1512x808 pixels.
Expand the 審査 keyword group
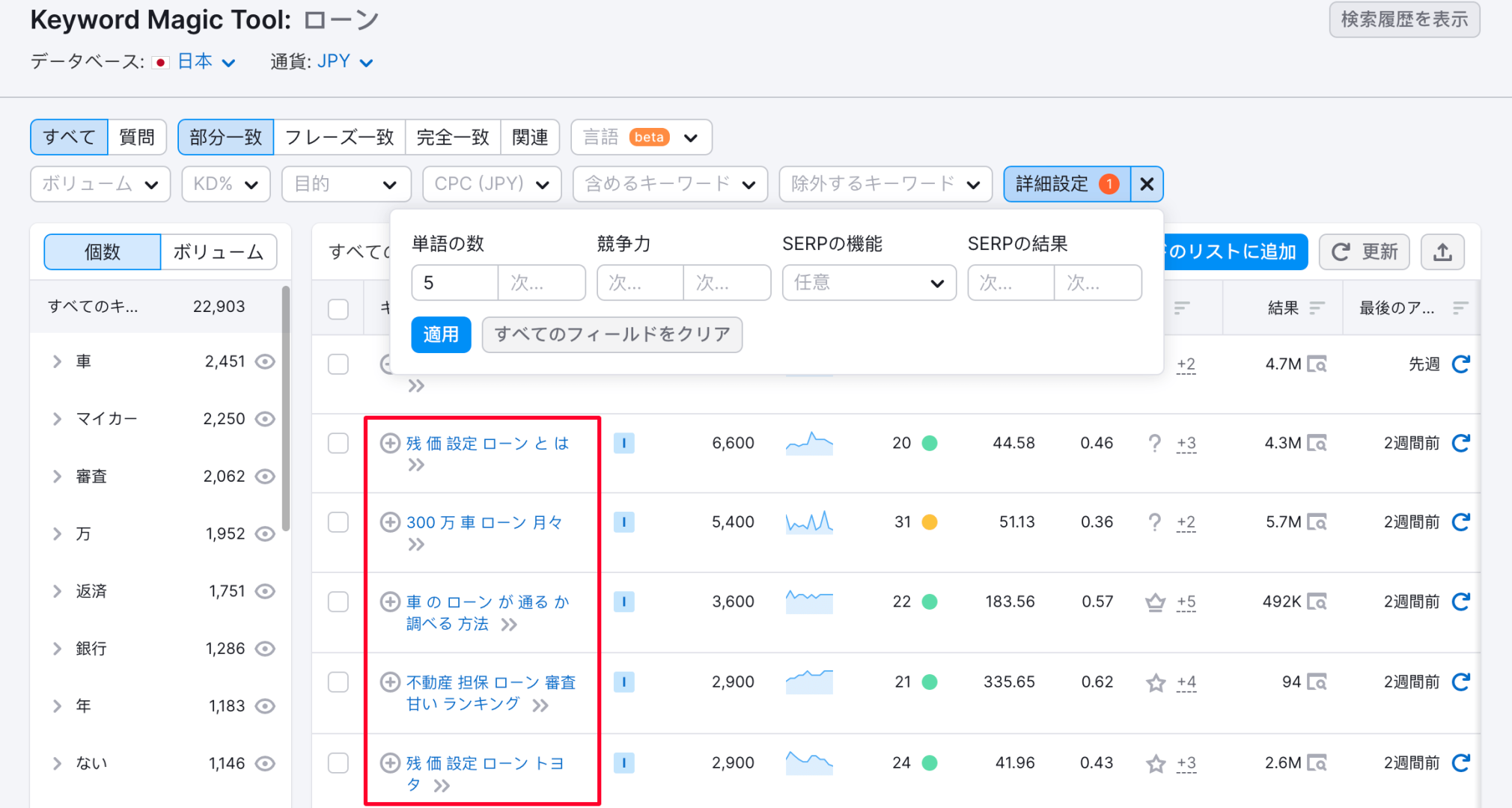coord(57,476)
